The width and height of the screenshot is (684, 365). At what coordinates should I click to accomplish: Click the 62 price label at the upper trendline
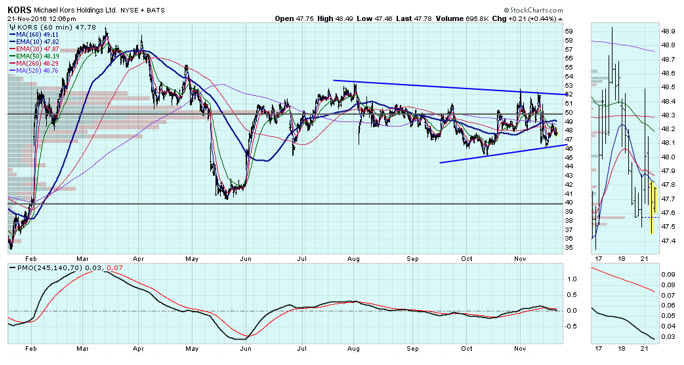[569, 95]
